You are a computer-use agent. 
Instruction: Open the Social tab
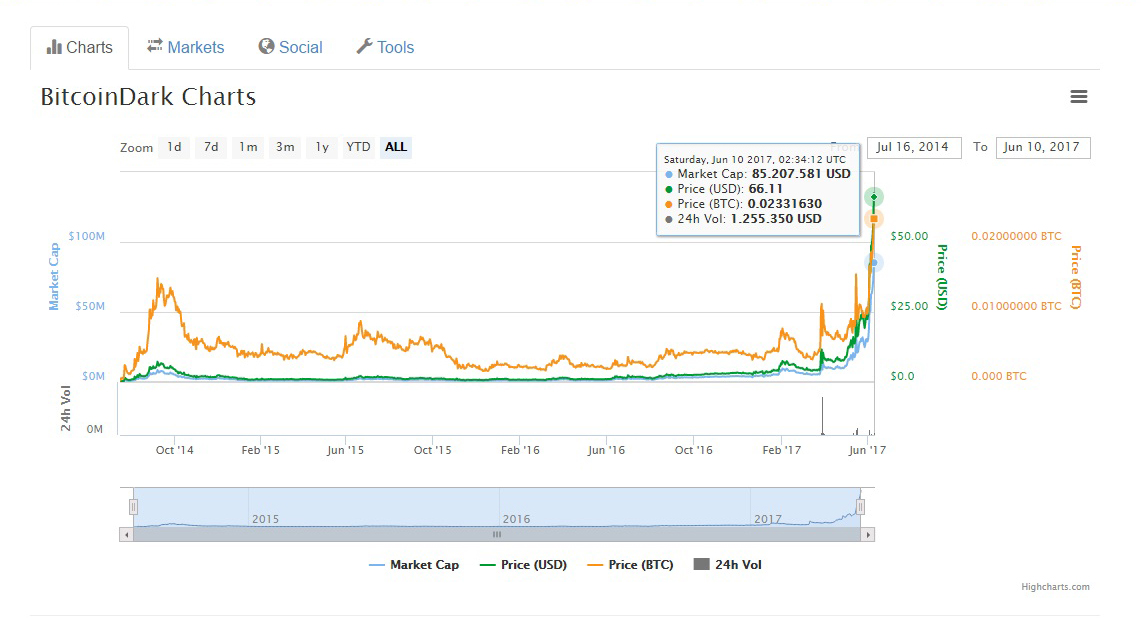(290, 47)
